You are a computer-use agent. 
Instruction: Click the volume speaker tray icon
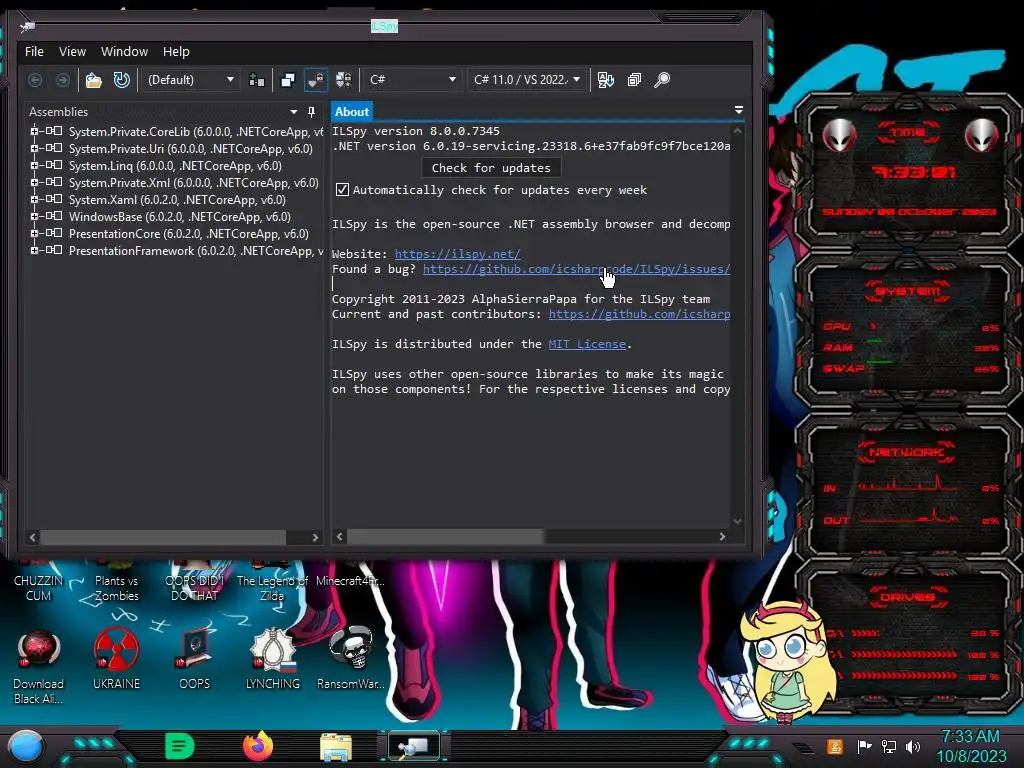coord(914,746)
